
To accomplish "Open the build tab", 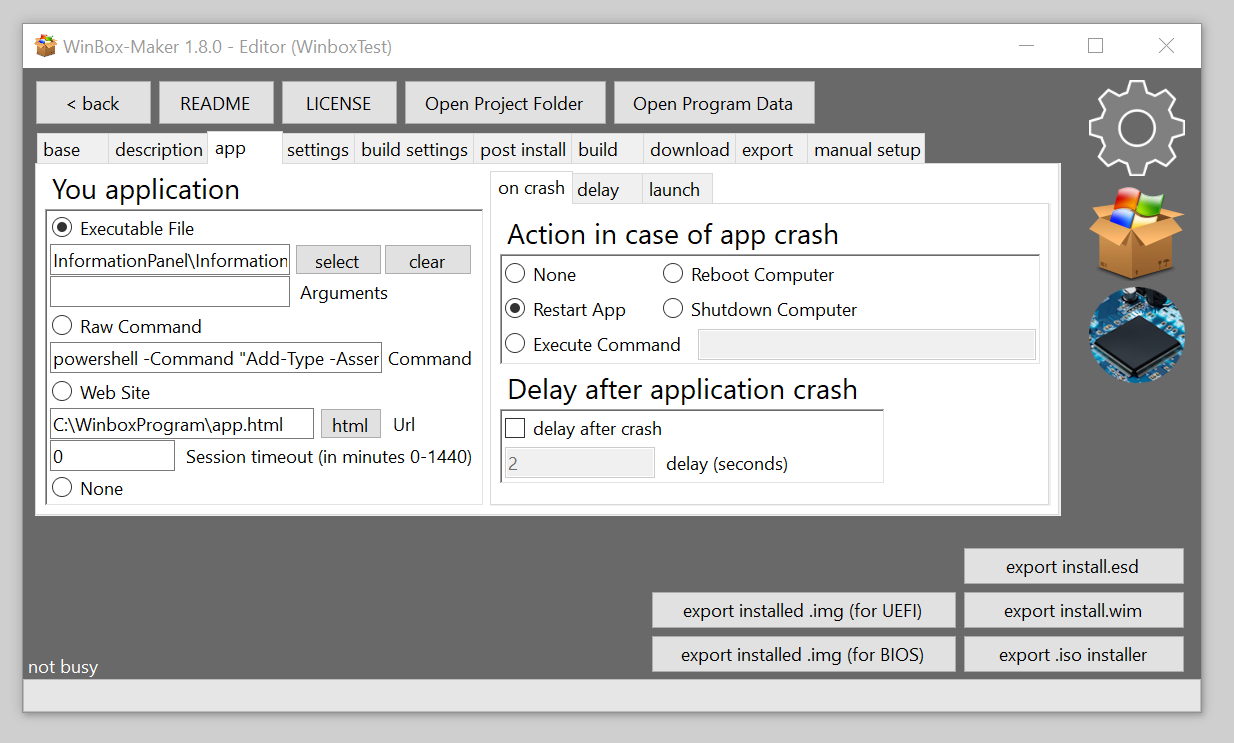I will click(x=607, y=149).
